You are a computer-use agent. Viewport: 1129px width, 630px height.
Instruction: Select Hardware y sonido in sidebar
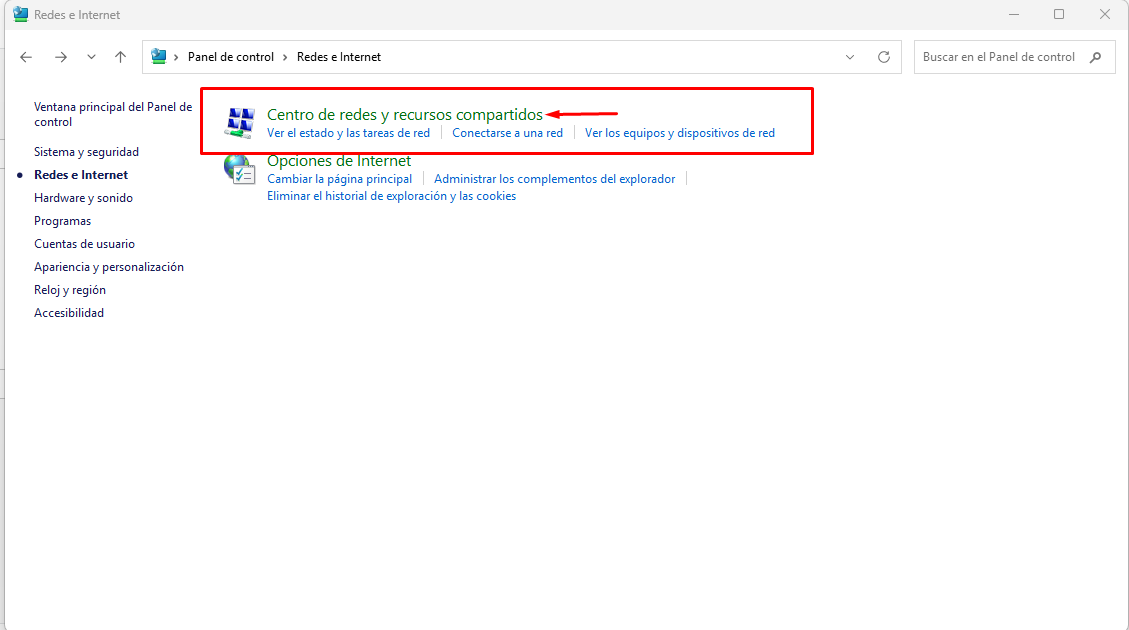click(x=83, y=198)
